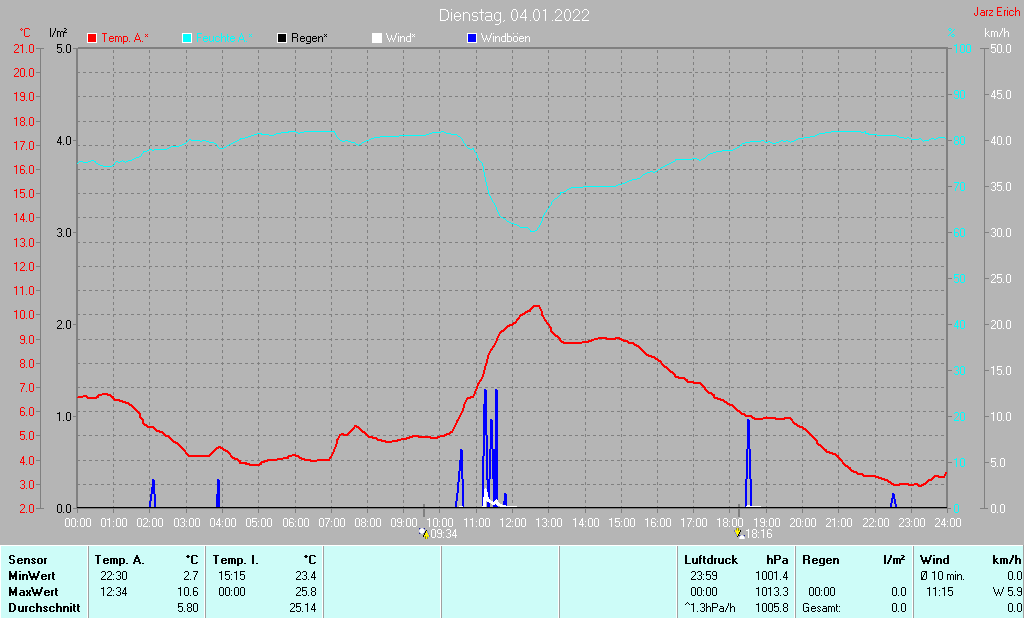Click the 'Luftdruck' column header
Image resolution: width=1024 pixels, height=618 pixels.
pos(711,561)
